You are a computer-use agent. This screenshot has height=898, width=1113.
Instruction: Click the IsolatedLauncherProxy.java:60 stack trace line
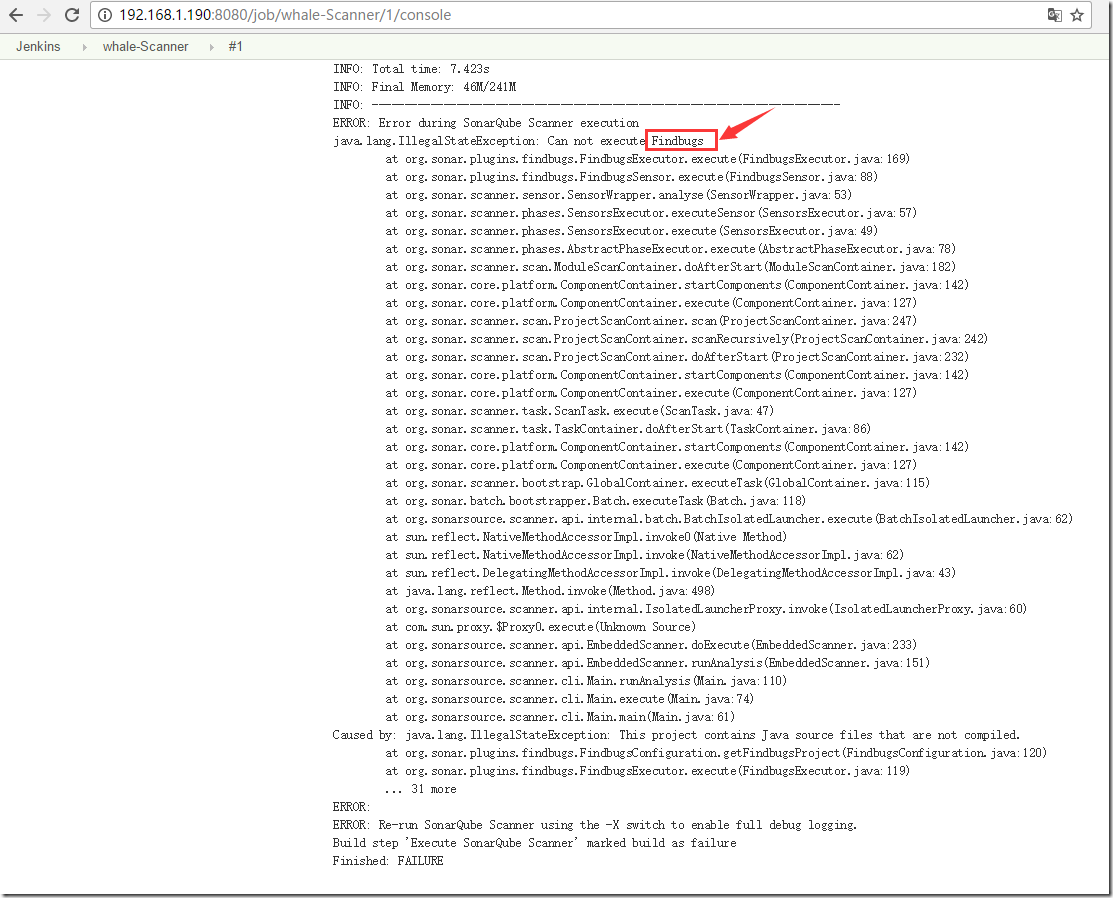pos(706,609)
